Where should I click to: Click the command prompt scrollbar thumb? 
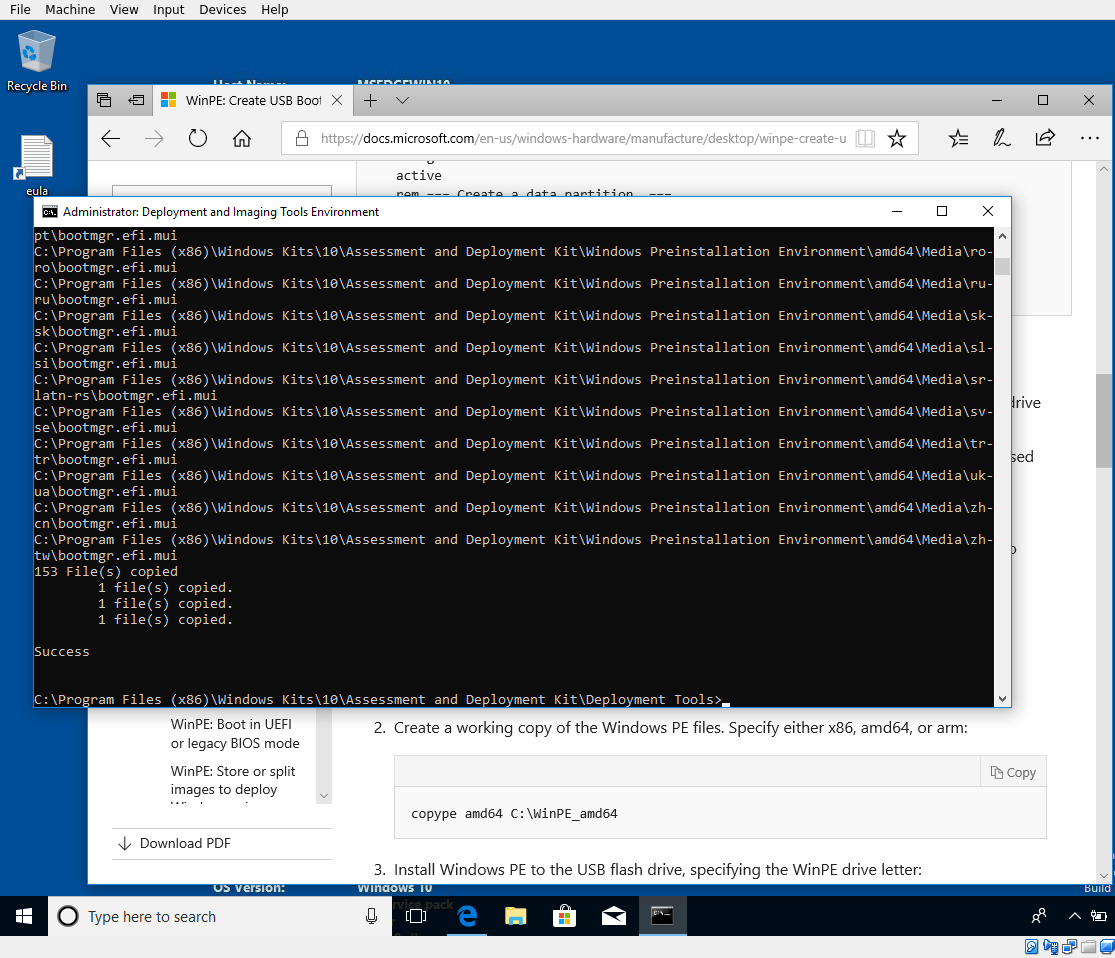(x=1003, y=266)
